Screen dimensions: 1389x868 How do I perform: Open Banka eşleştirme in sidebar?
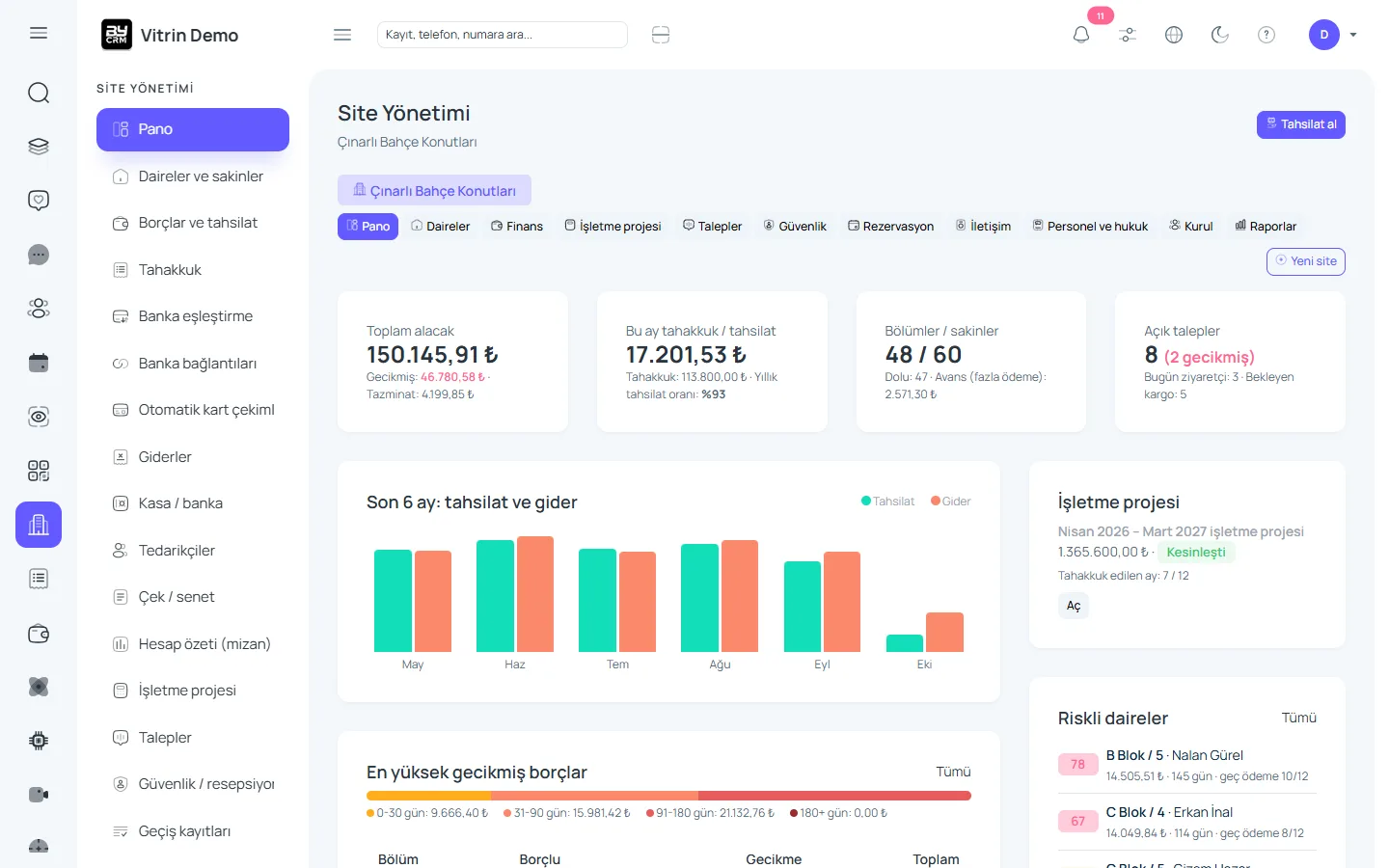[x=193, y=316]
